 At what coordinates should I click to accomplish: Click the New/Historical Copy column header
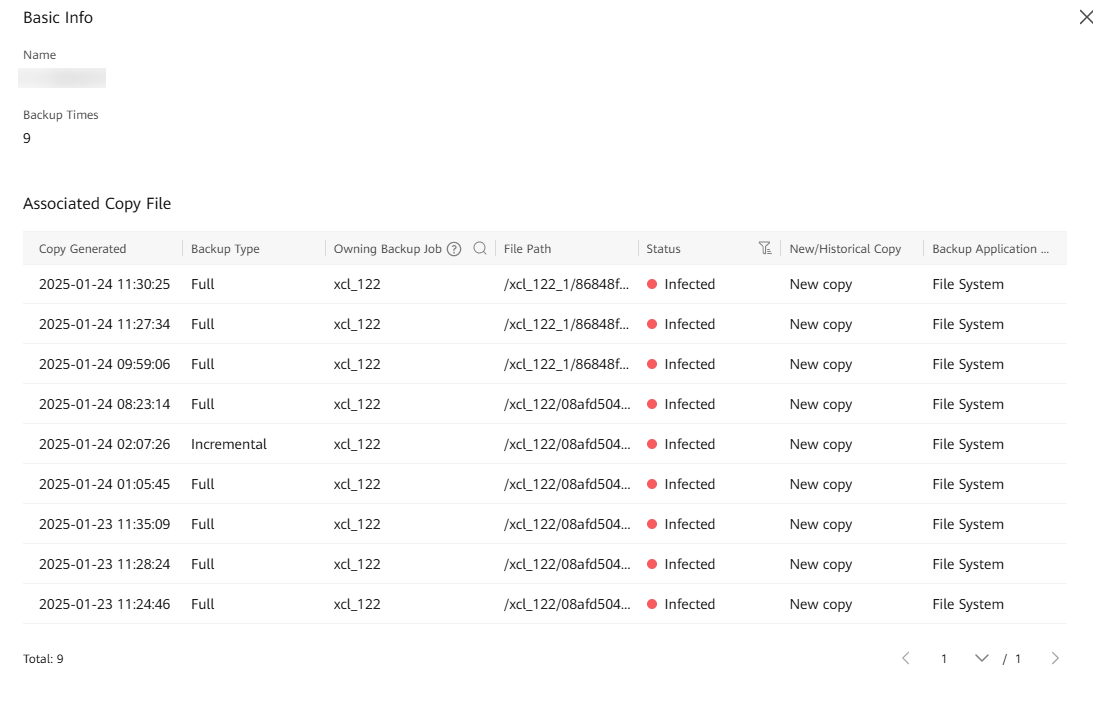[x=845, y=249]
